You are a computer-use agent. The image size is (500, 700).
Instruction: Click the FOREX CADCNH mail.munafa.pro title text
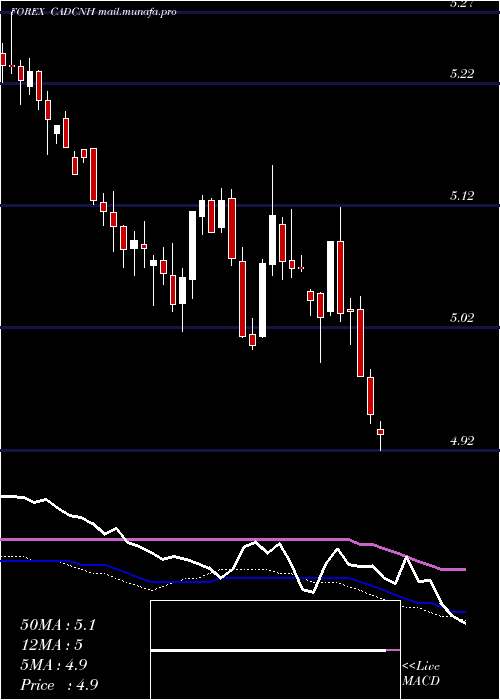(94, 12)
